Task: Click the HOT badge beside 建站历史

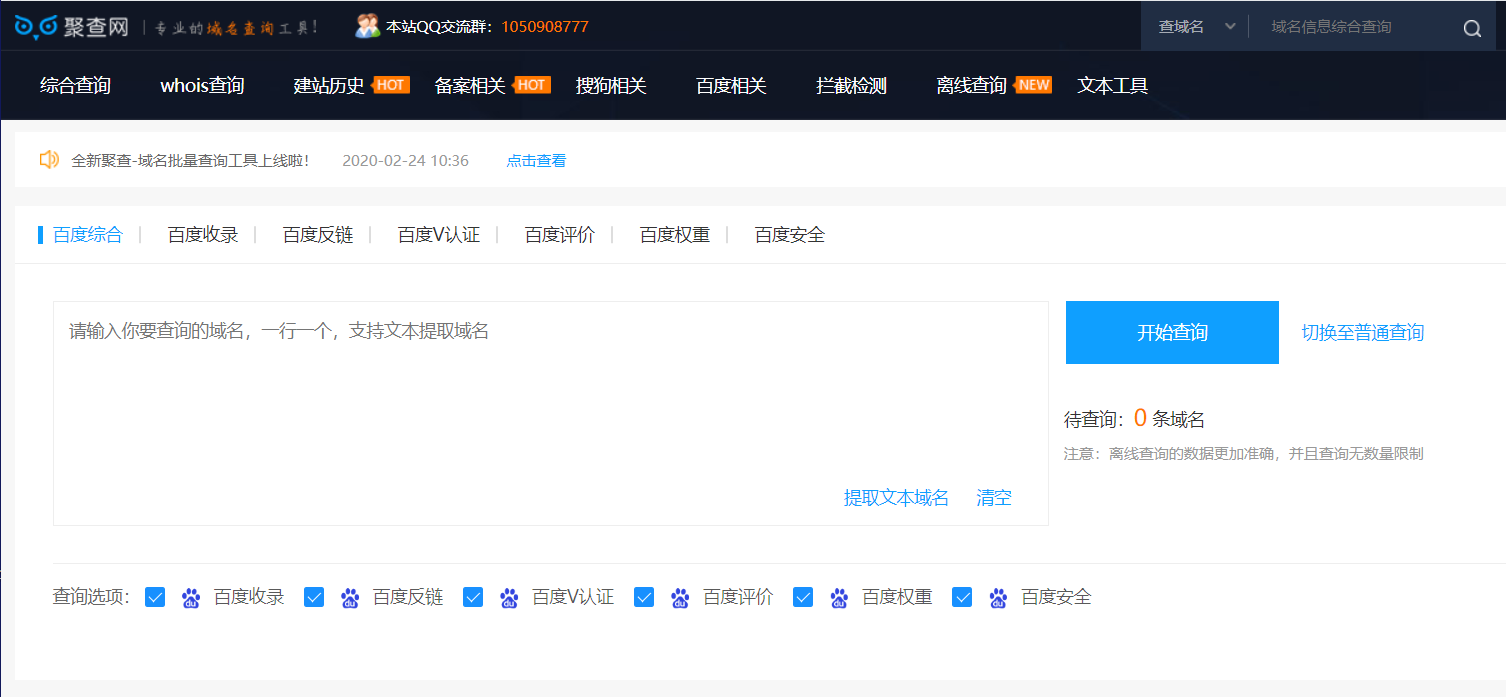Action: click(x=390, y=85)
